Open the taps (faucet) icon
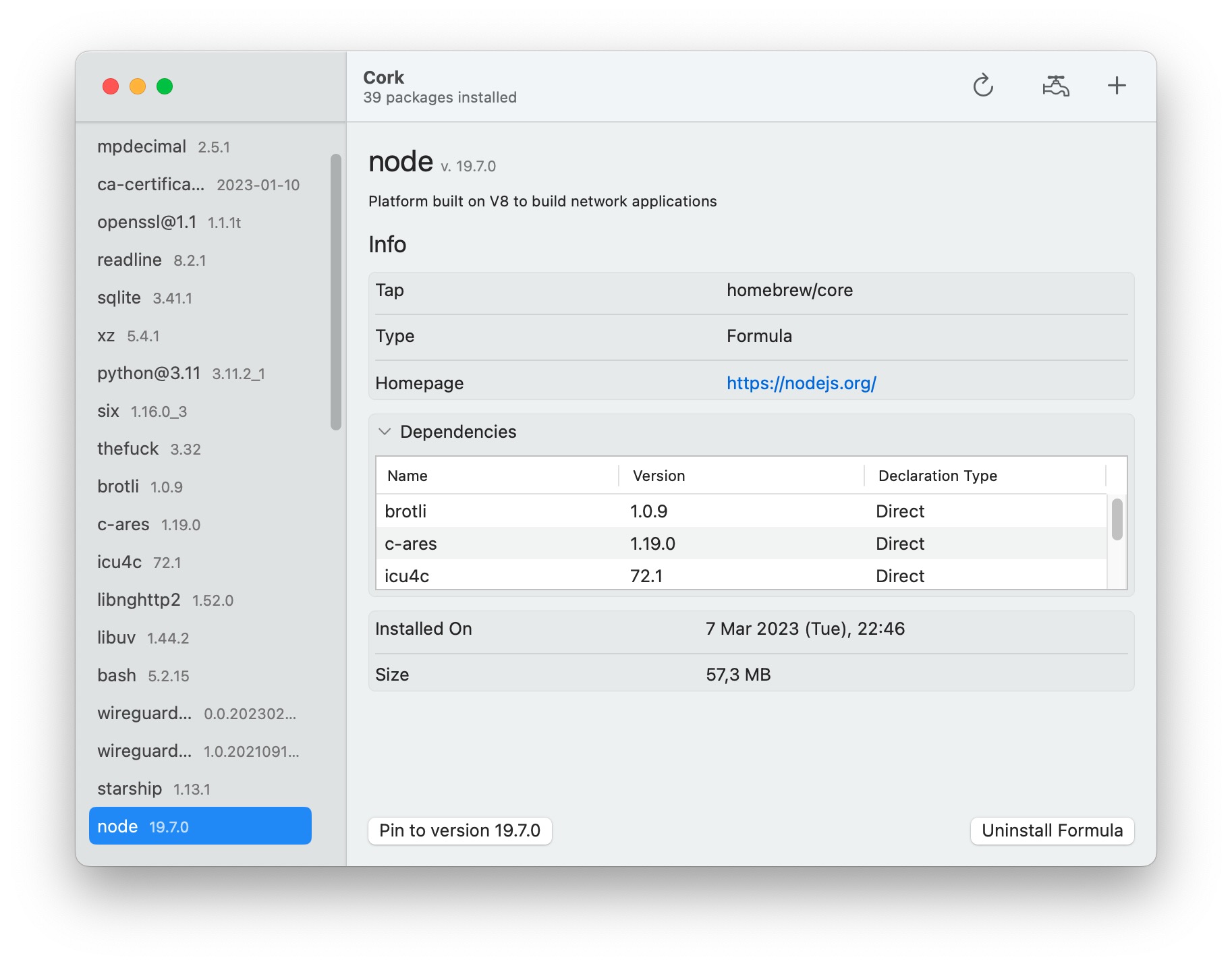Image resolution: width=1232 pixels, height=966 pixels. (1056, 86)
